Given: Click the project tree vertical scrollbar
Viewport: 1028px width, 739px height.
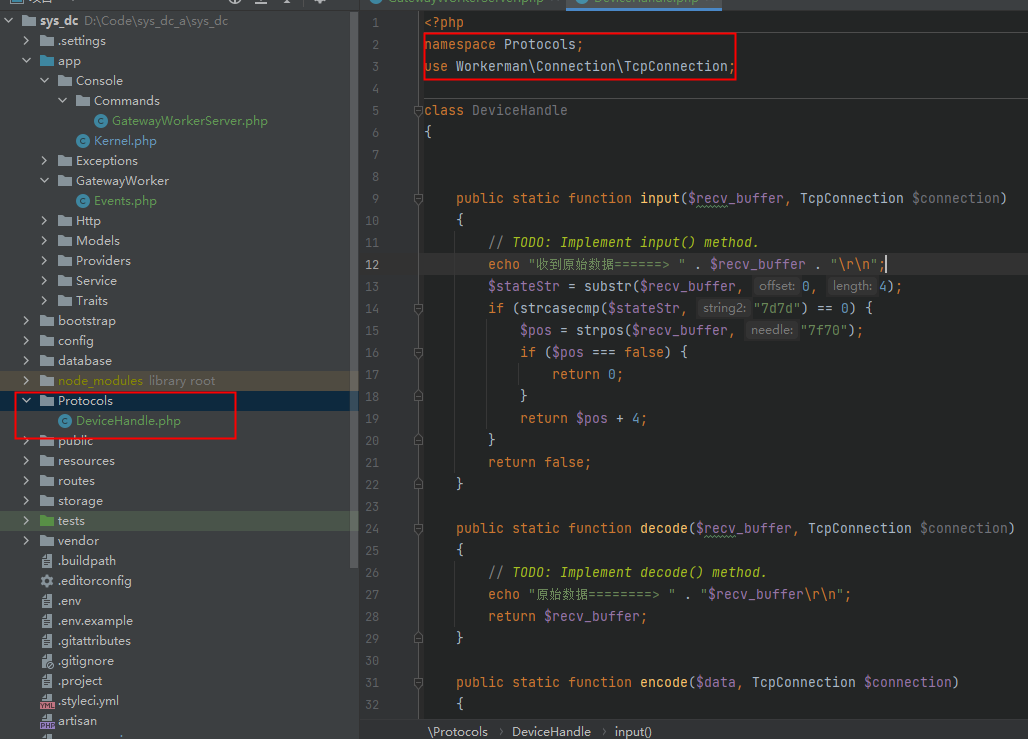Looking at the screenshot, I should click(x=354, y=289).
